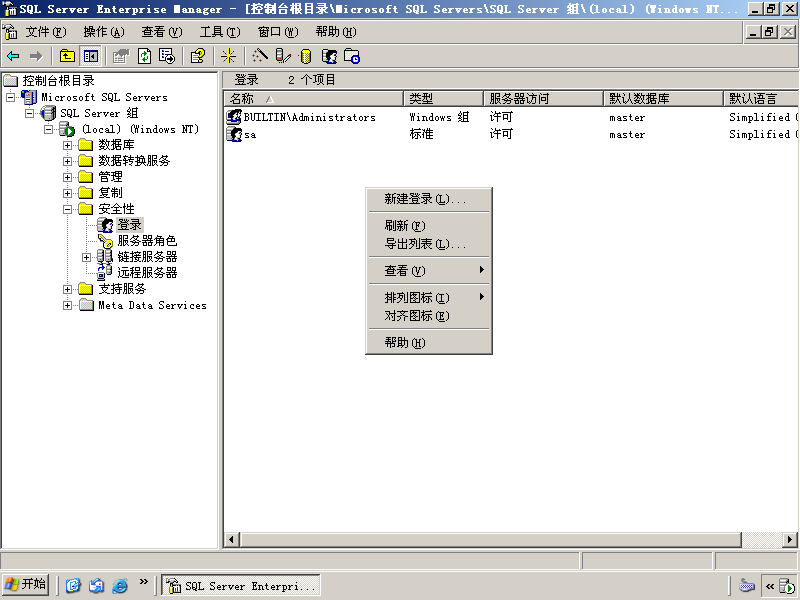Click the New login toolbar icon
The height and width of the screenshot is (600, 800).
pyautogui.click(x=329, y=56)
